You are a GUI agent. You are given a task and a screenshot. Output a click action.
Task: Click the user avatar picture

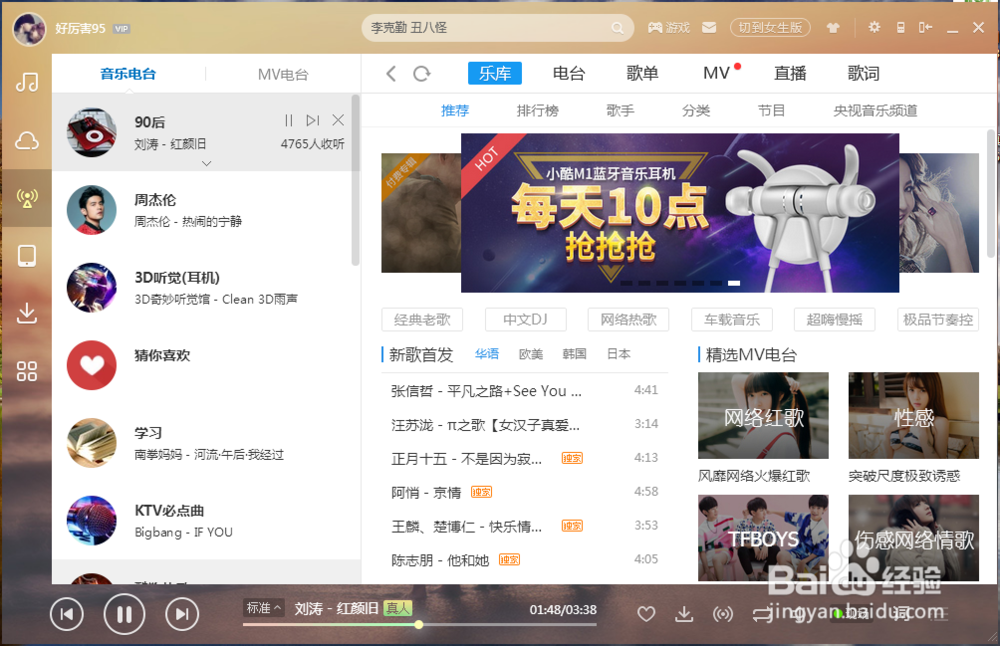point(29,29)
